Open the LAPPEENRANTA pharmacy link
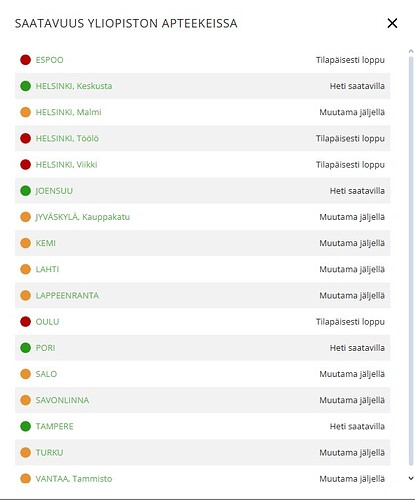The height and width of the screenshot is (500, 415). click(67, 296)
